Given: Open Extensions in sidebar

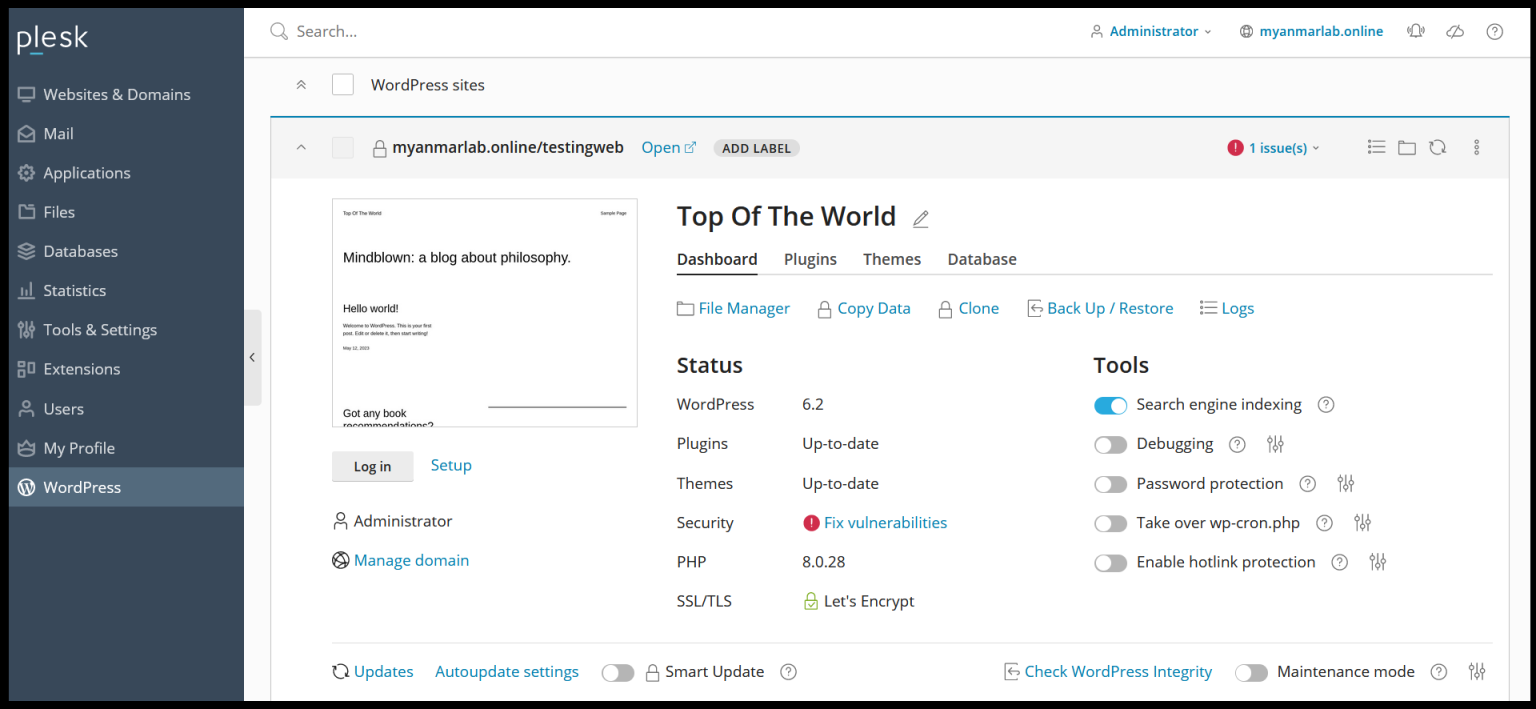Looking at the screenshot, I should coord(126,369).
